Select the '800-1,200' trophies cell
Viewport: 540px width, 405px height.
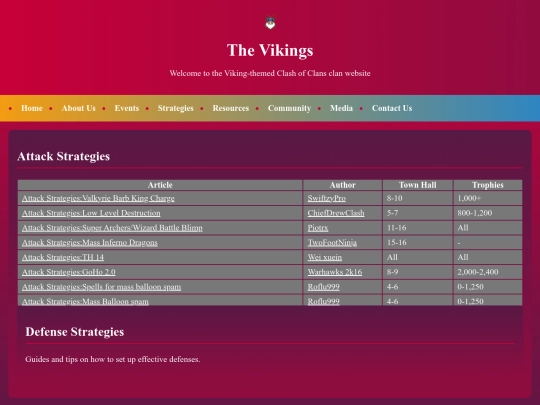488,213
